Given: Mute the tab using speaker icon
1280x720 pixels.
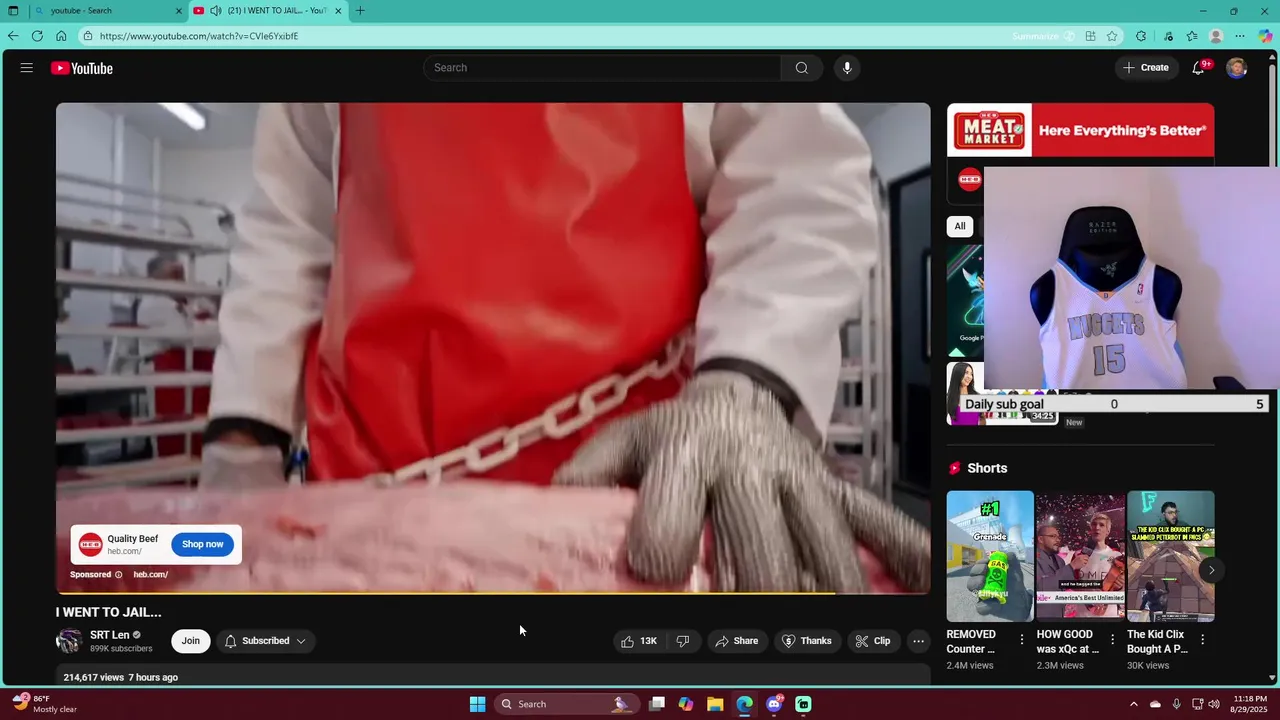Looking at the screenshot, I should click(x=215, y=11).
